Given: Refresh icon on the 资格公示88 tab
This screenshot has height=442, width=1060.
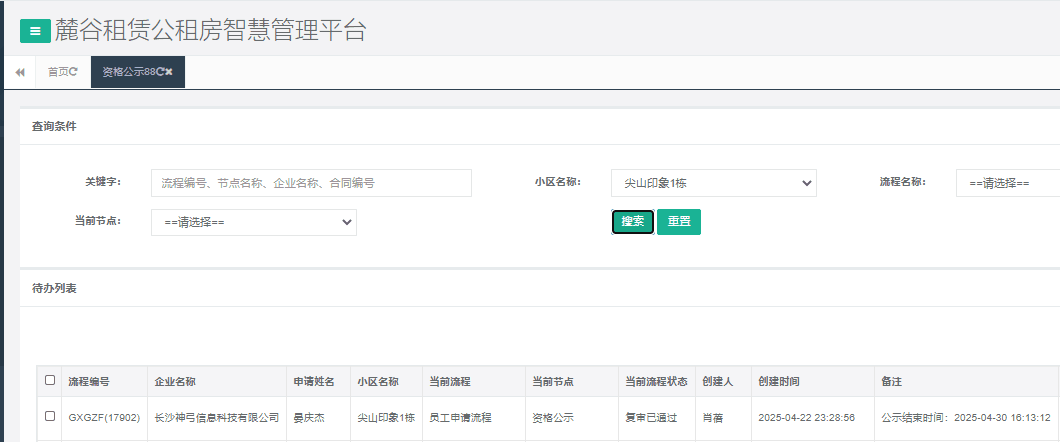Looking at the screenshot, I should (161, 72).
